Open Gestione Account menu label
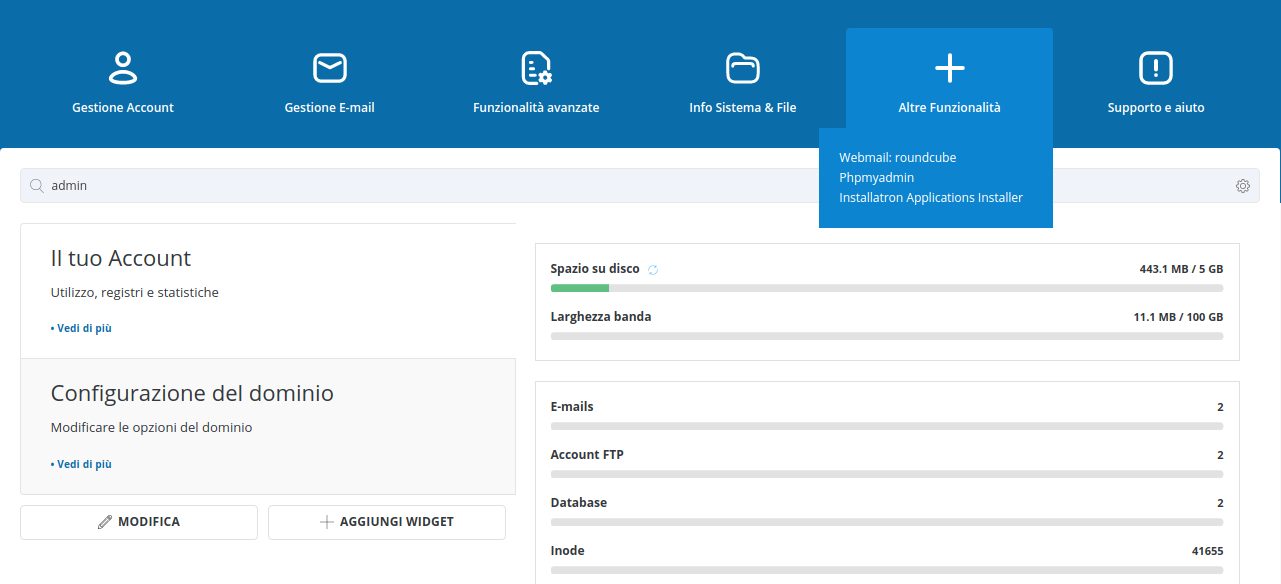This screenshot has height=584, width=1281. coord(123,107)
